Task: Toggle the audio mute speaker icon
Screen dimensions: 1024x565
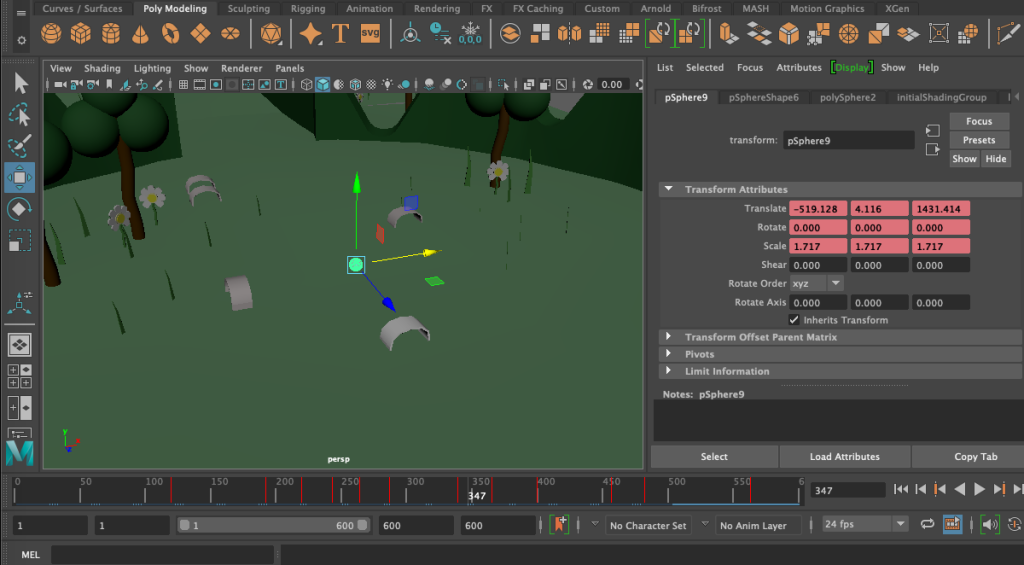Action: [990, 524]
